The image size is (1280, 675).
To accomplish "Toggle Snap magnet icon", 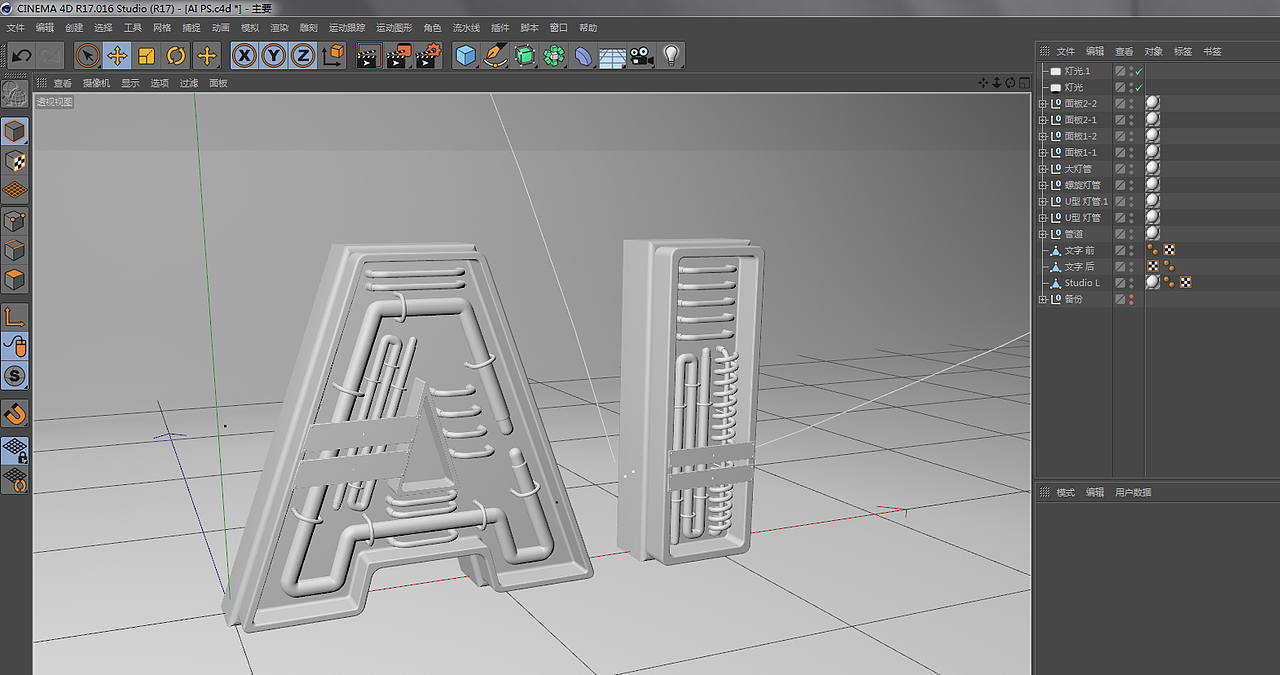I will (x=15, y=413).
